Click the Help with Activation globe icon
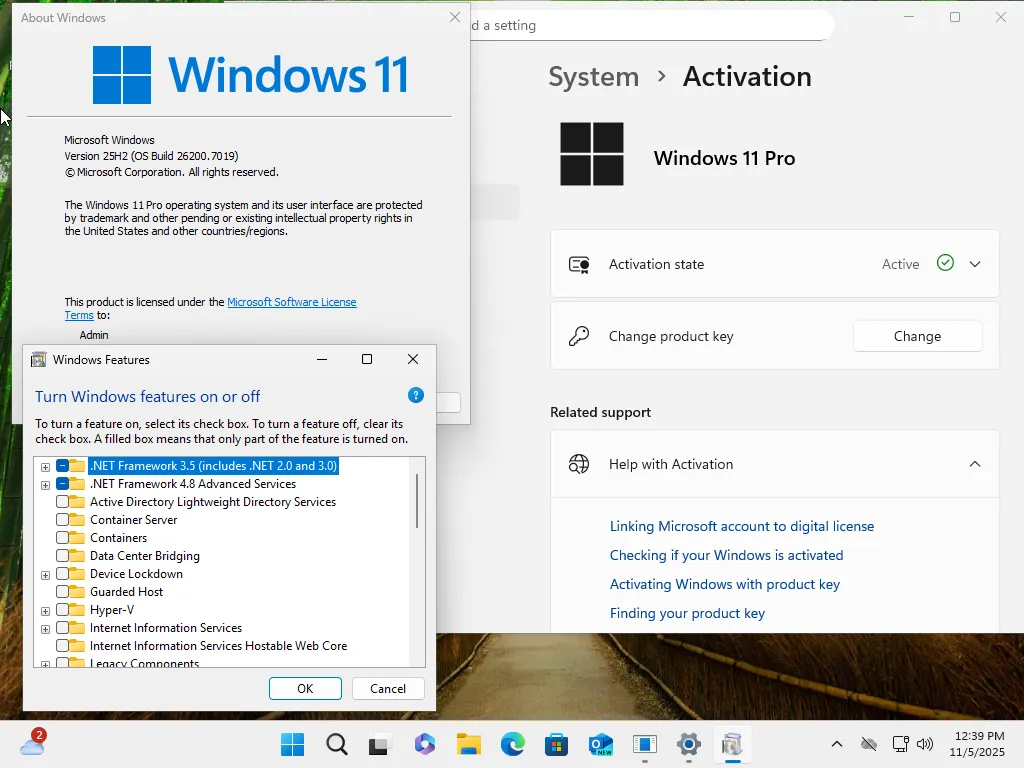The height and width of the screenshot is (768, 1024). (578, 464)
